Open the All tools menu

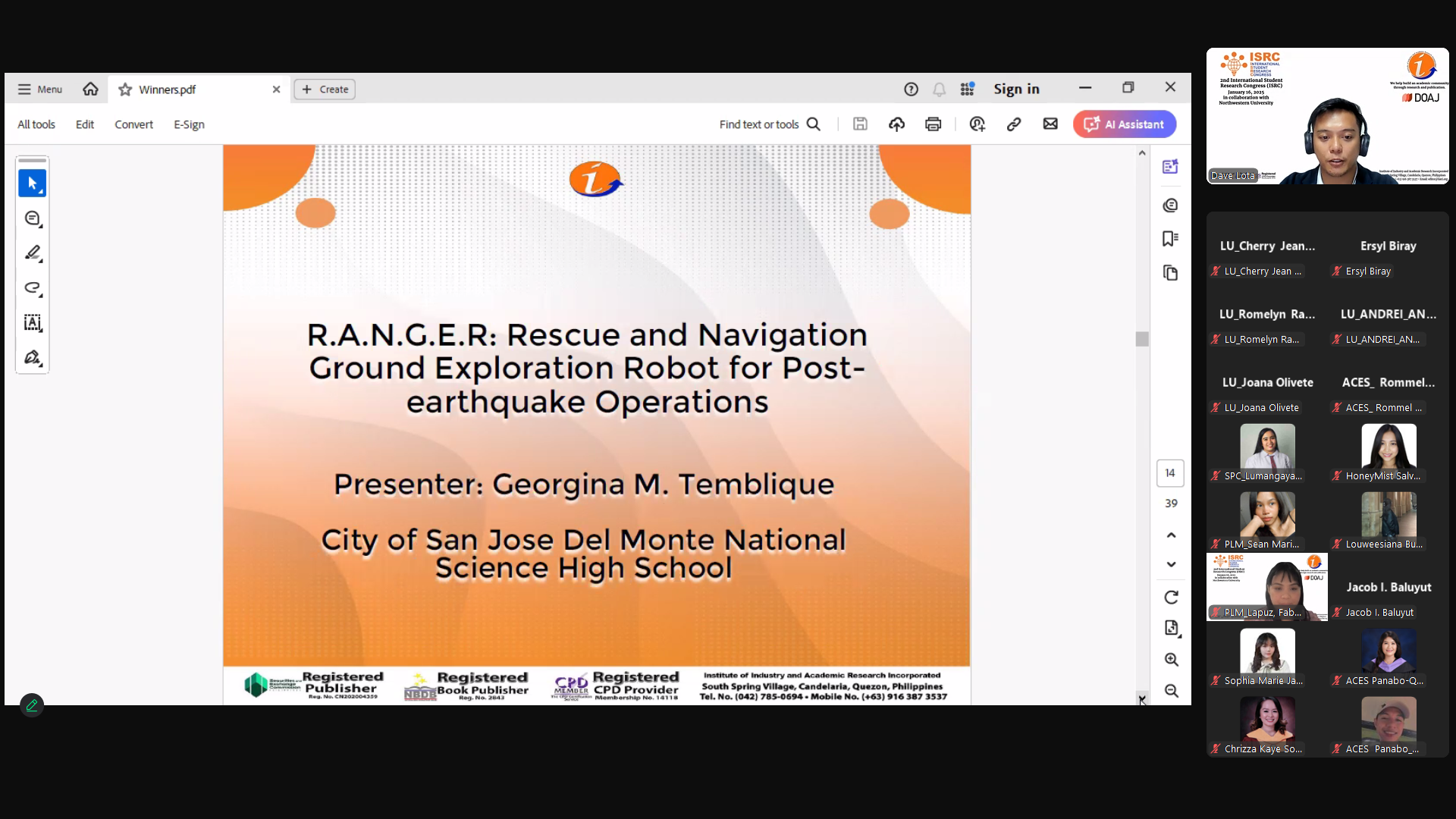(36, 124)
